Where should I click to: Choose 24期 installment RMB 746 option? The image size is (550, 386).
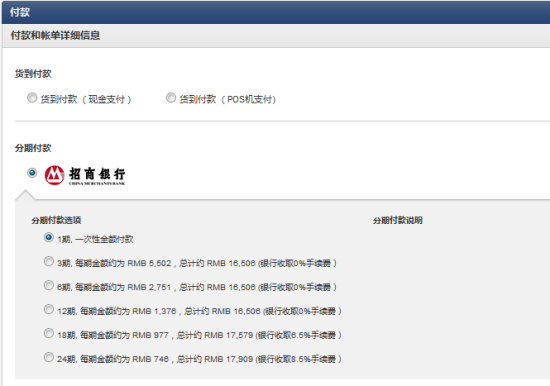coord(49,357)
